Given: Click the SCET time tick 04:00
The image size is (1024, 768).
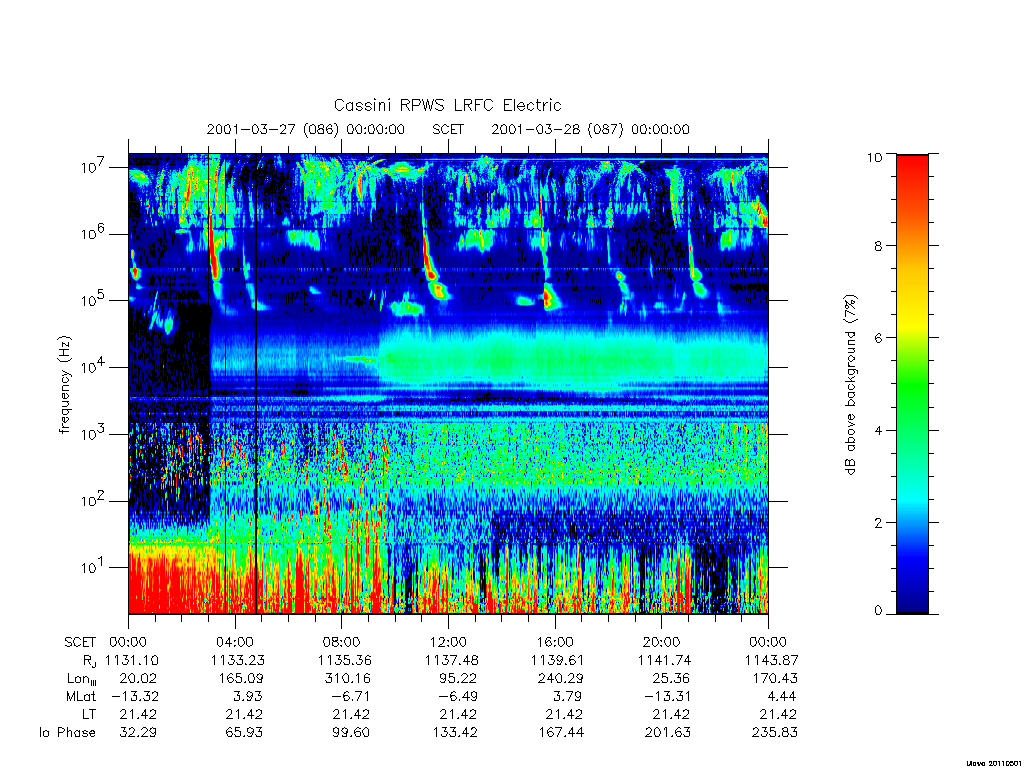Looking at the screenshot, I should point(234,642).
